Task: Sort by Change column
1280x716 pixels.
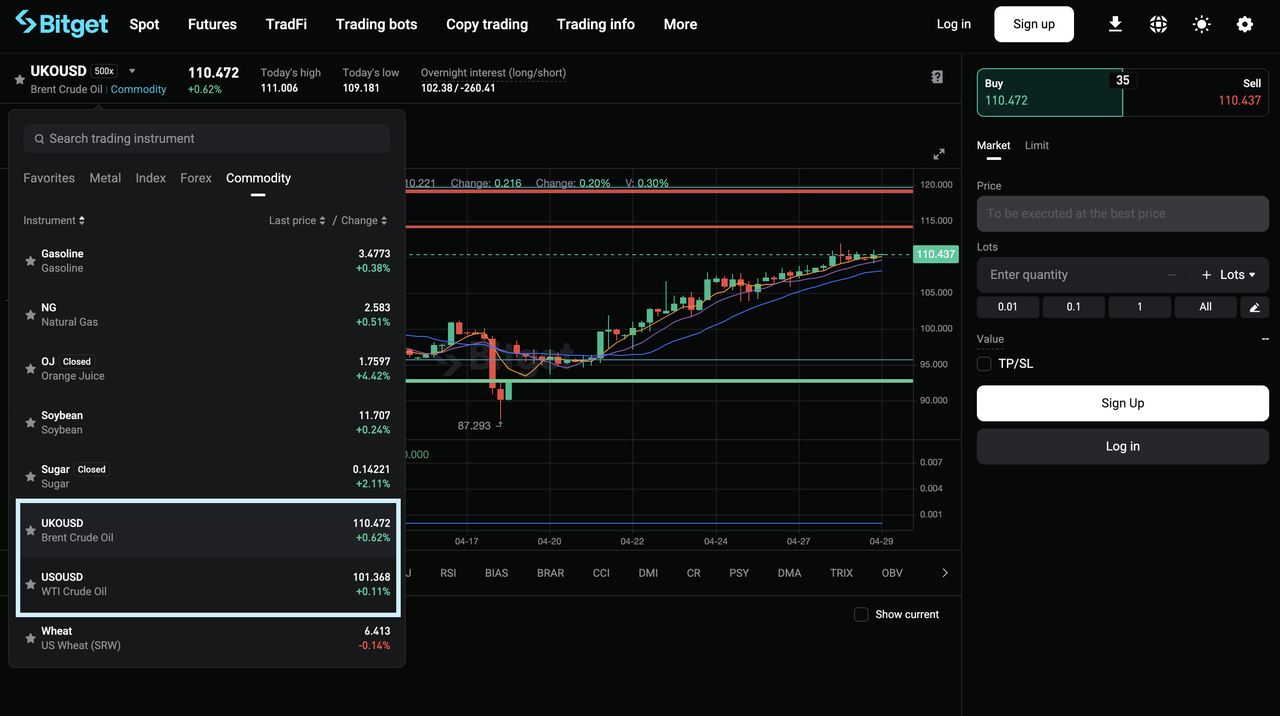Action: (364, 220)
